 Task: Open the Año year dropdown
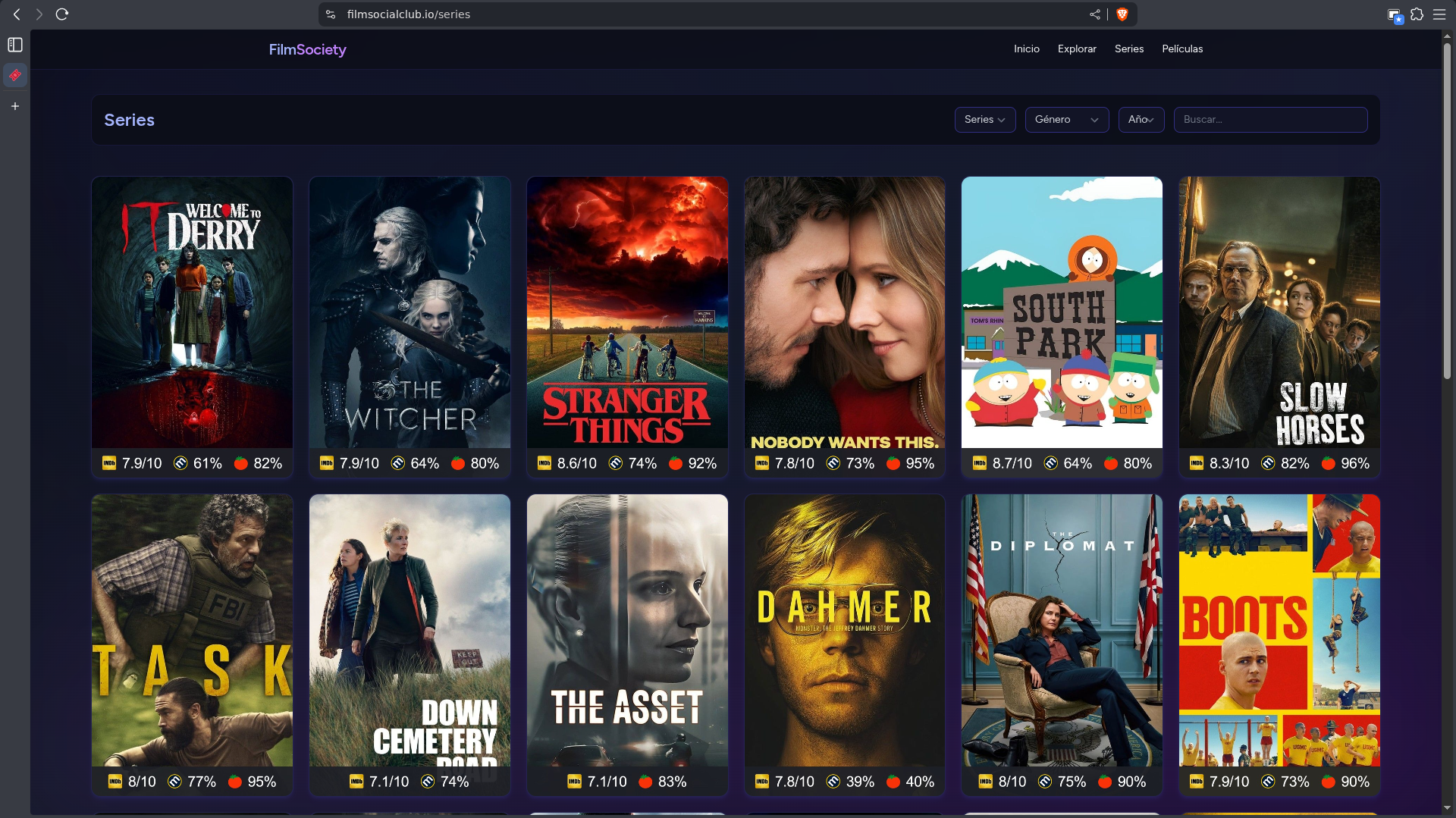(1141, 120)
